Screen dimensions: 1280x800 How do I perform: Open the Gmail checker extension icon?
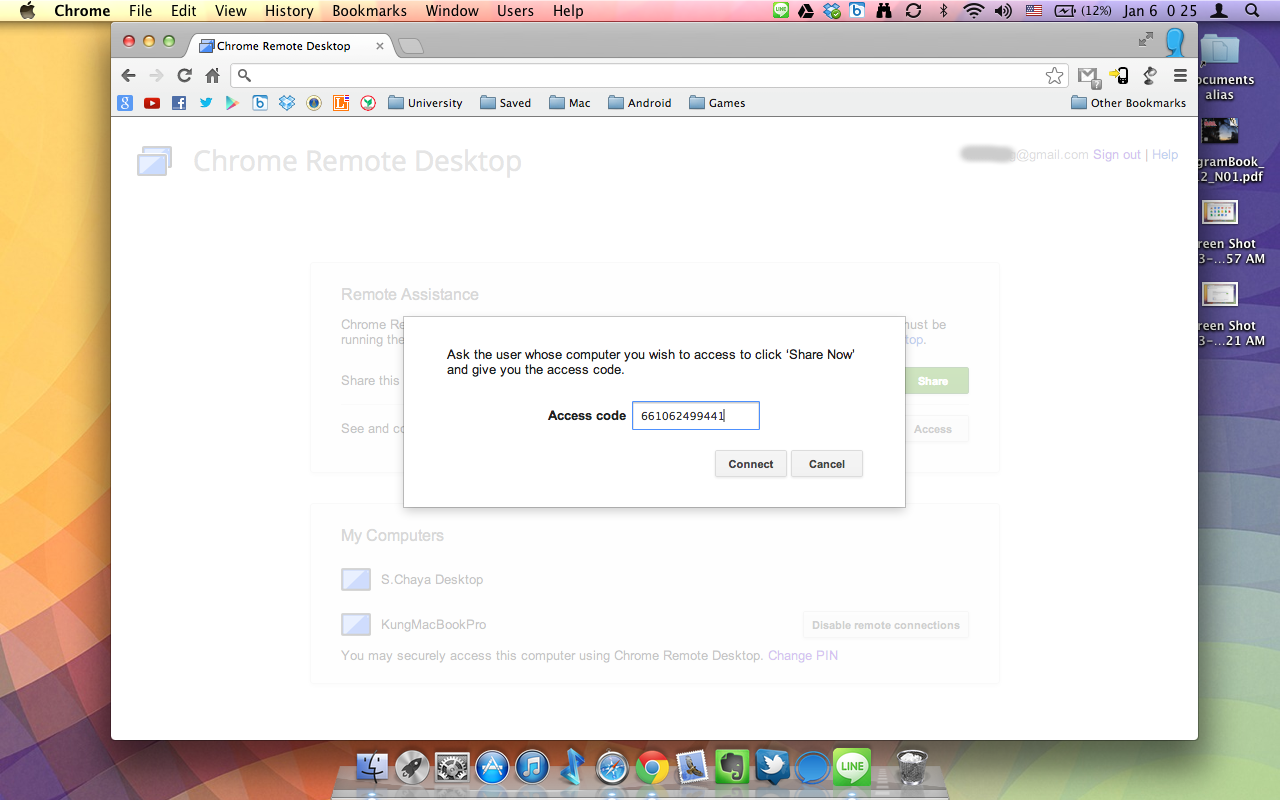[1088, 76]
